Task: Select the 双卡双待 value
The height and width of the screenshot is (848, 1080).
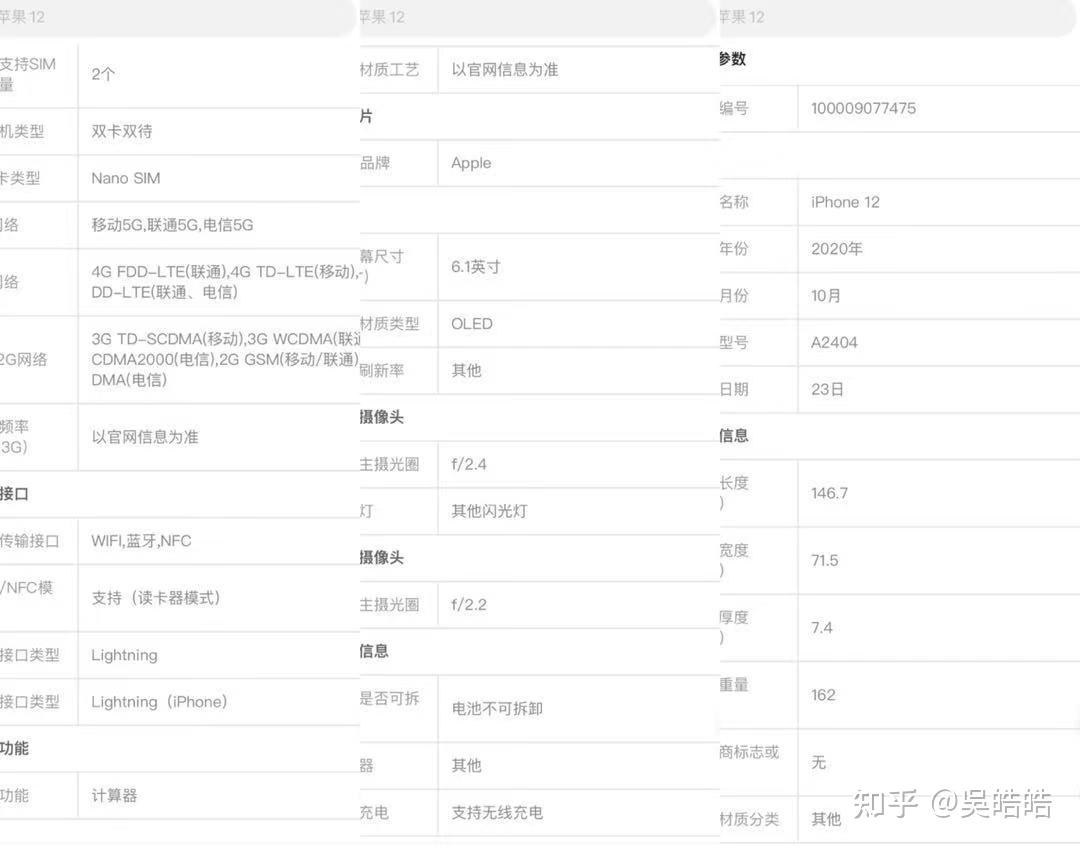Action: (122, 132)
